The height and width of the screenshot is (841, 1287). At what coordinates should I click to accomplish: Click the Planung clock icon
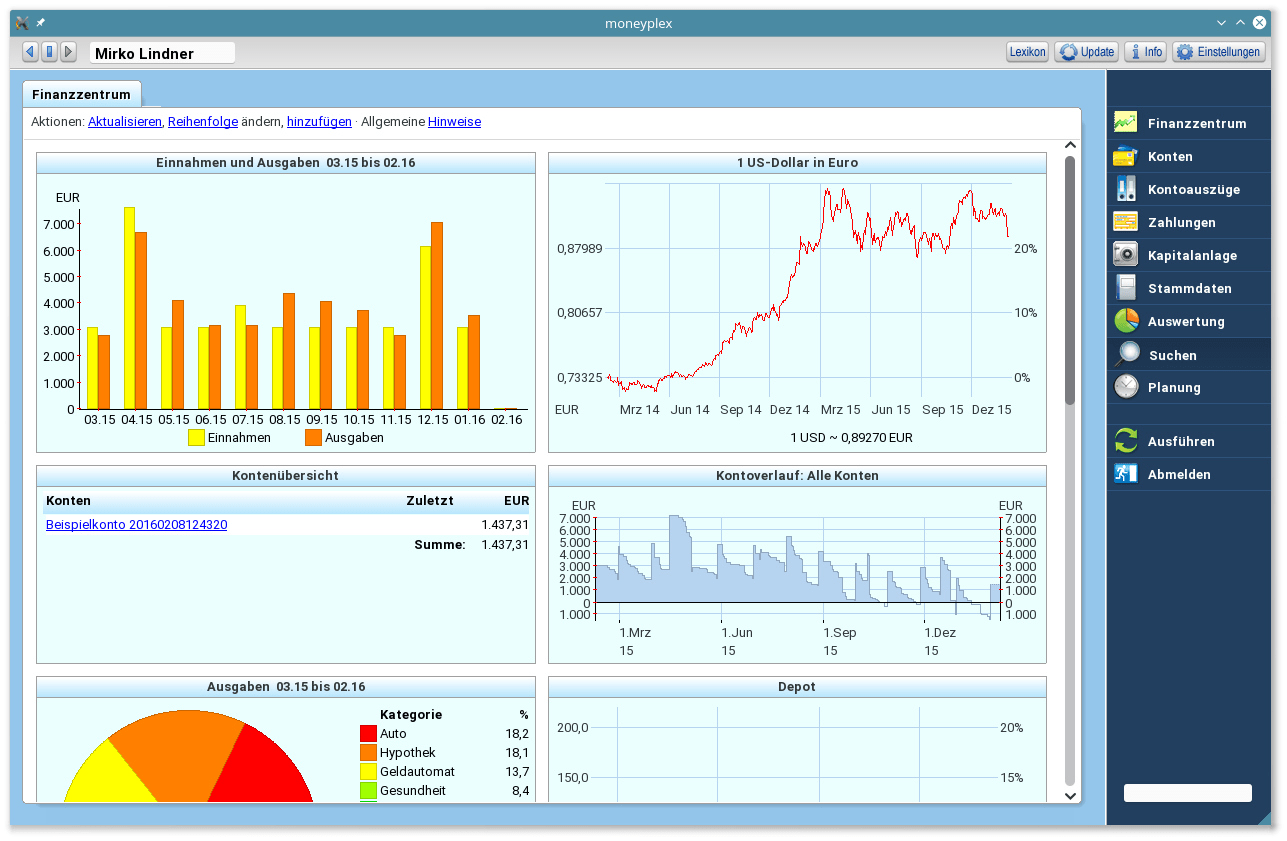[x=1126, y=387]
